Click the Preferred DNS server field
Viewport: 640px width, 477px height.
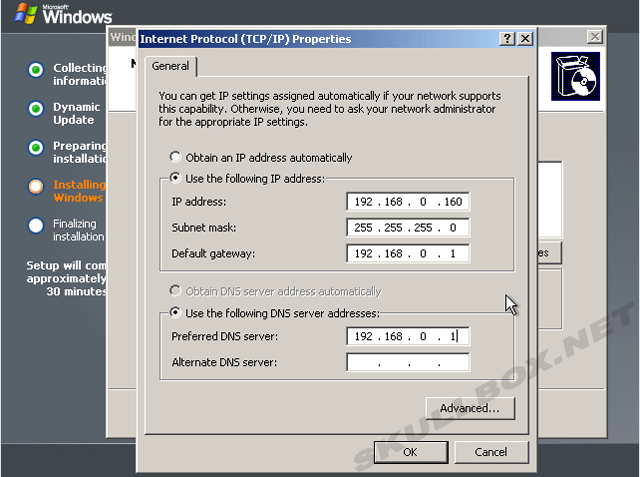[408, 336]
